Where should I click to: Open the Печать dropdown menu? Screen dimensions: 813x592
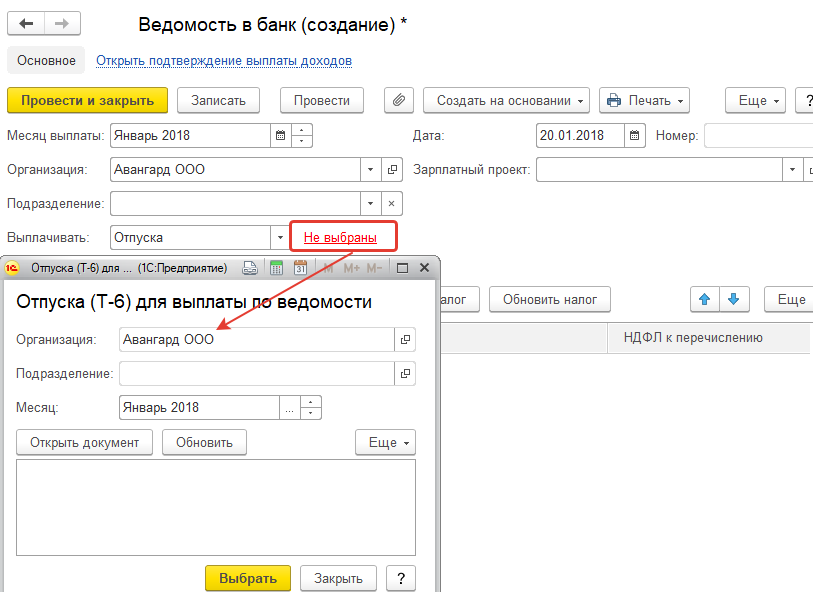[644, 100]
